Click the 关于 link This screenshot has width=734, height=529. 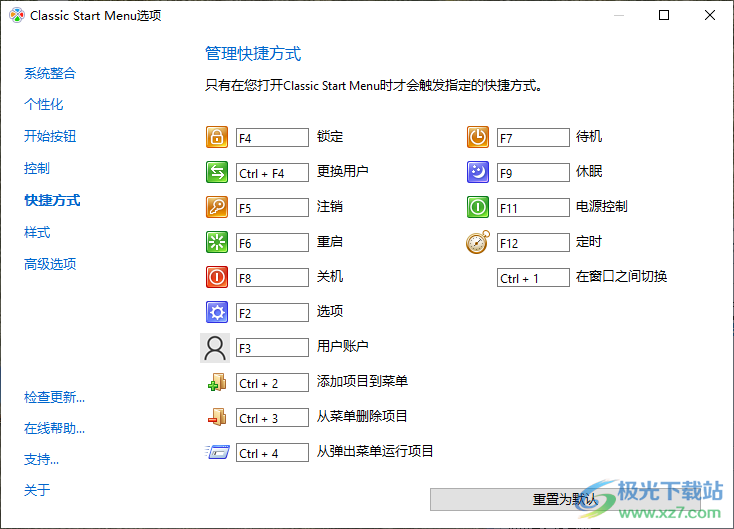click(37, 490)
